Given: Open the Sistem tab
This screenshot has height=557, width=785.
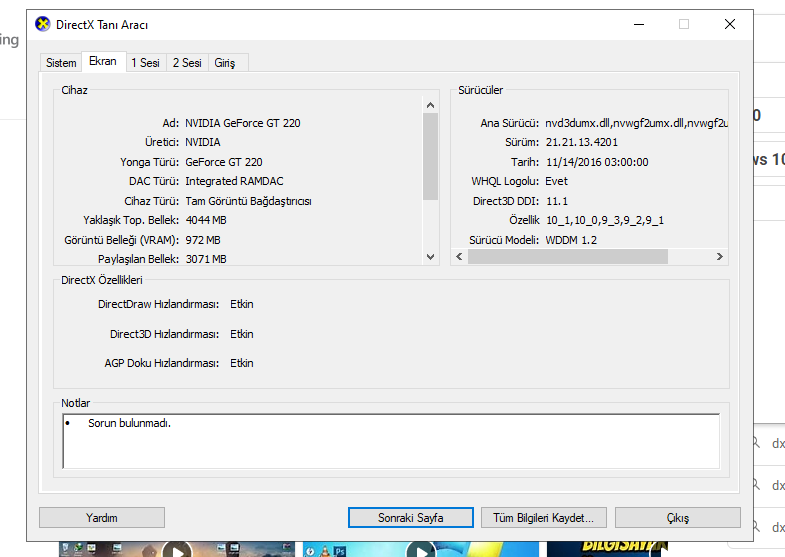Looking at the screenshot, I should 61,63.
